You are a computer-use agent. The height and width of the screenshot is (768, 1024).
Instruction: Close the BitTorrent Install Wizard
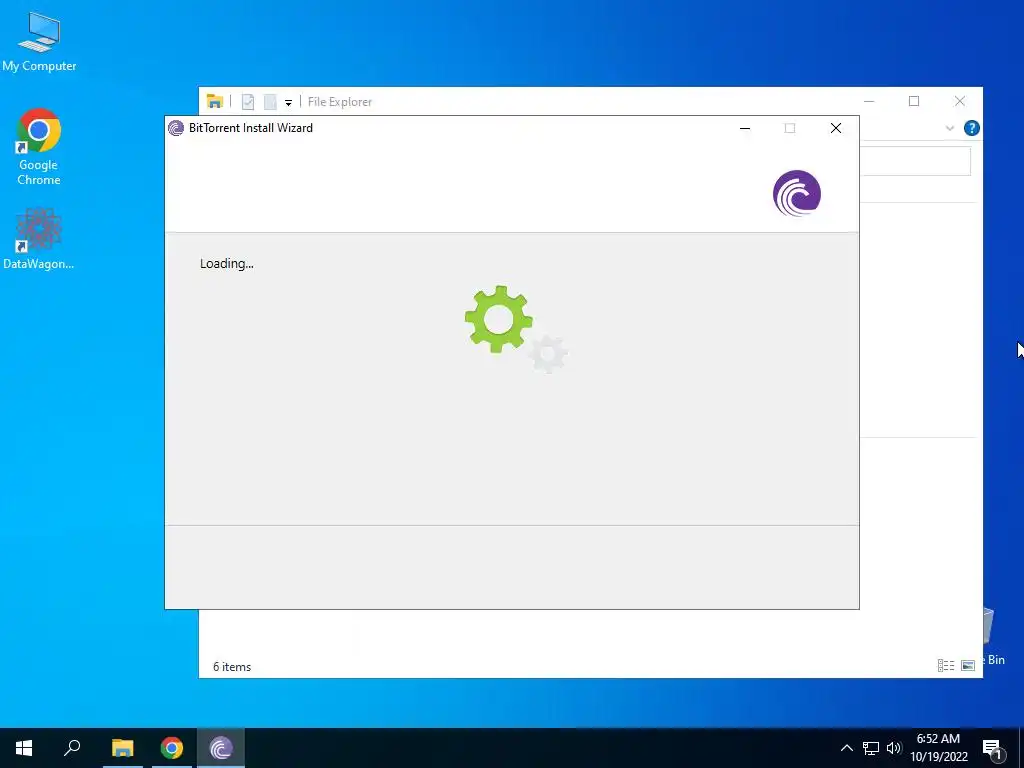click(836, 128)
